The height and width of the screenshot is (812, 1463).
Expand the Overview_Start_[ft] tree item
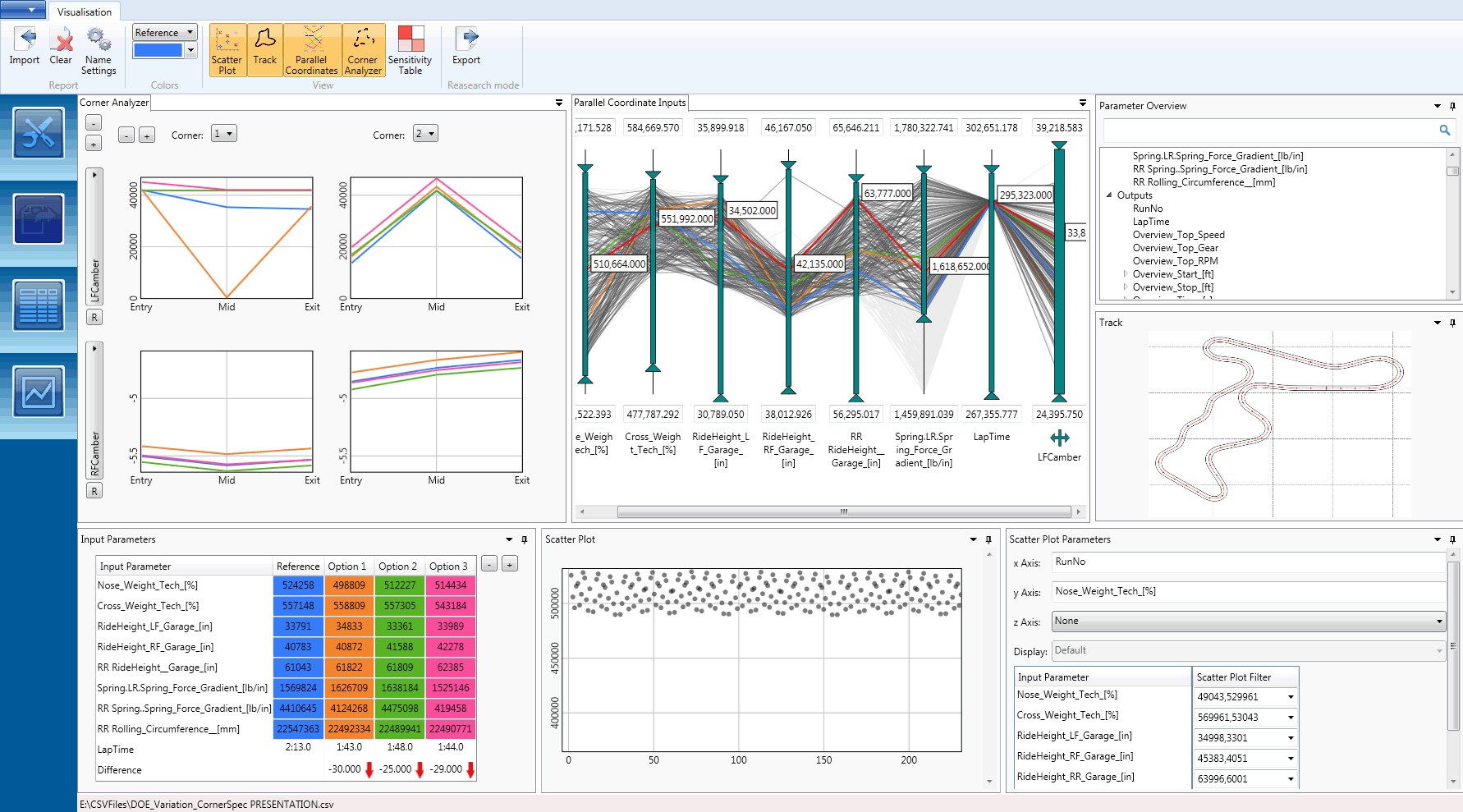pos(1126,274)
